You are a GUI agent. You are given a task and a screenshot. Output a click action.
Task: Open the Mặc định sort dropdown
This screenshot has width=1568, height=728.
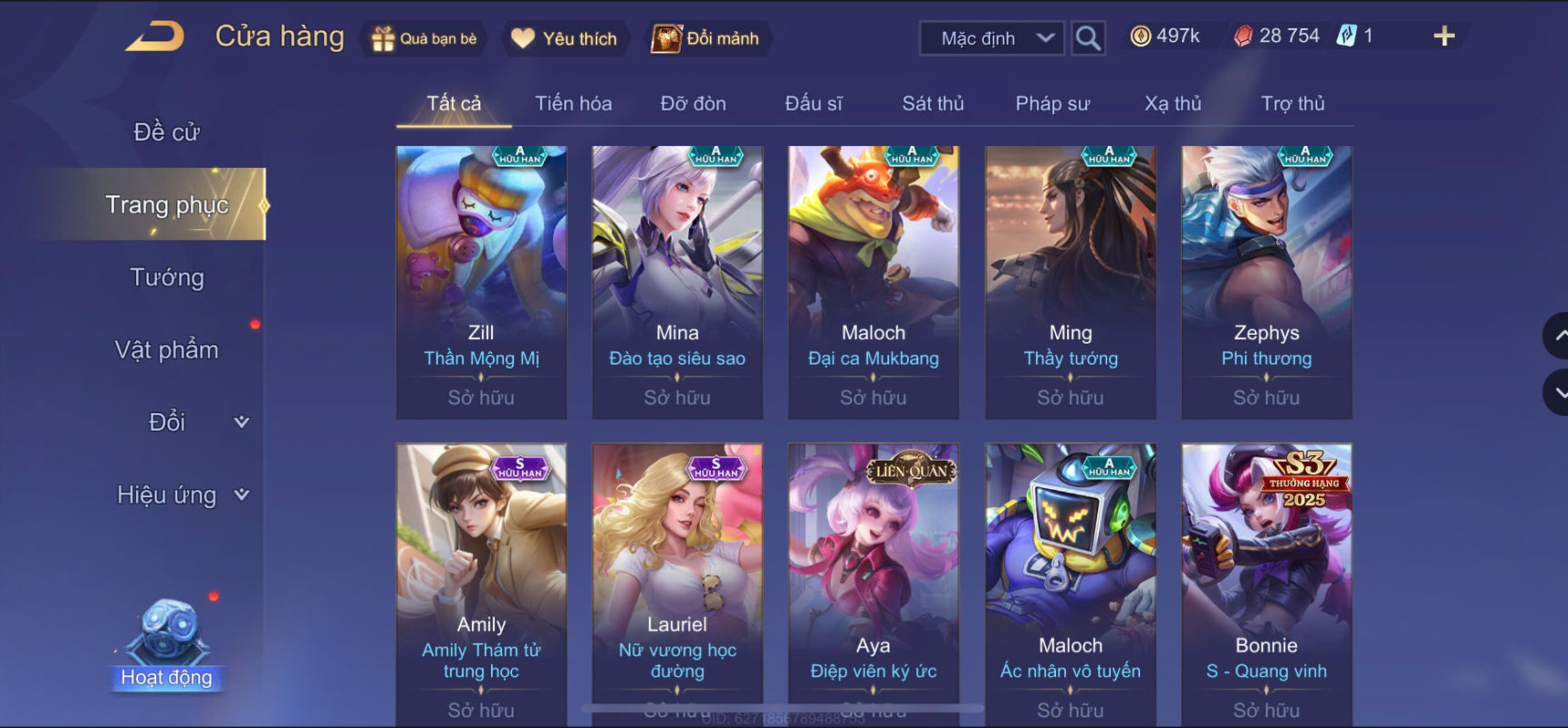click(x=992, y=38)
